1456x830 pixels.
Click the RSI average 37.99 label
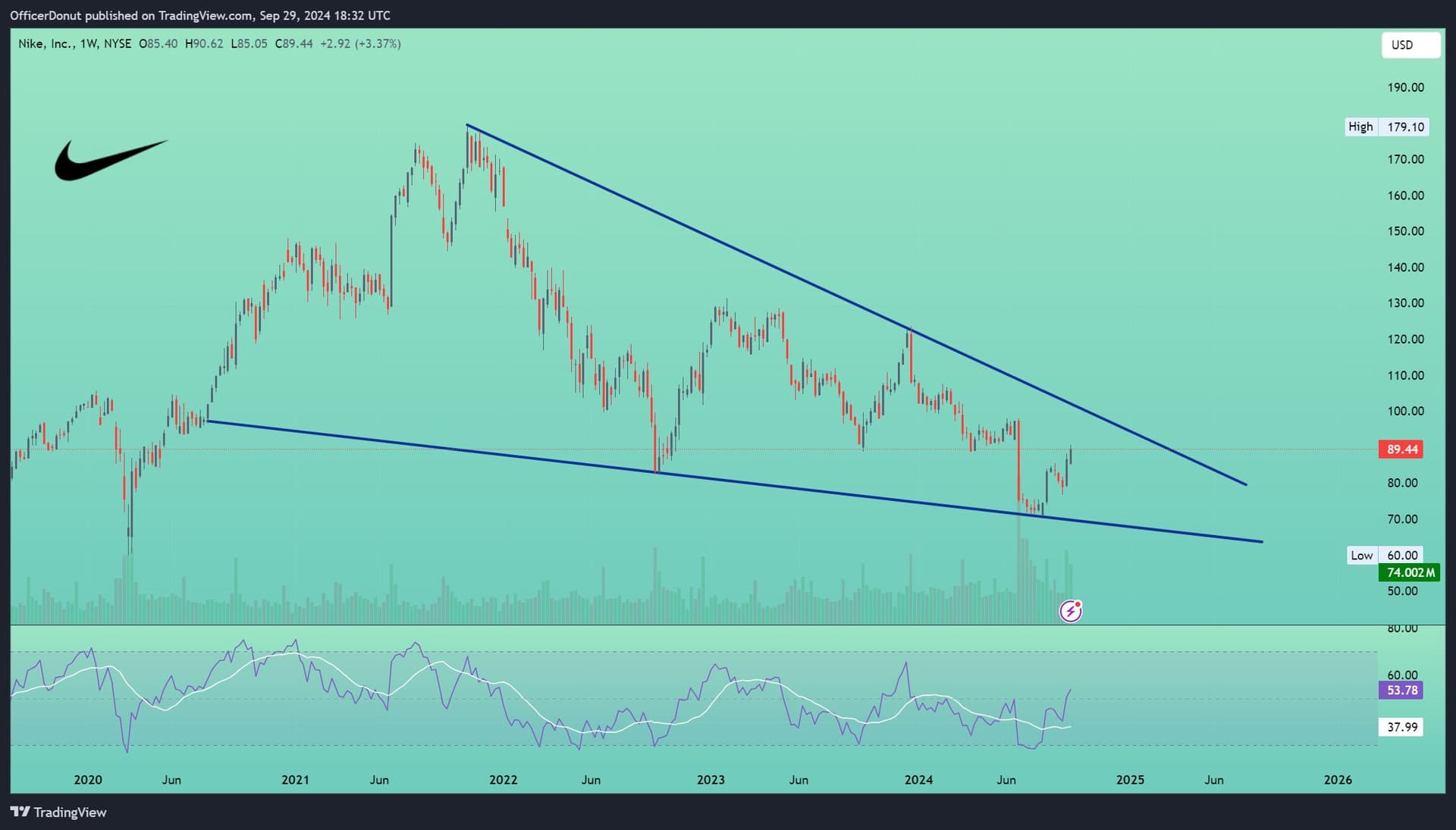1401,727
